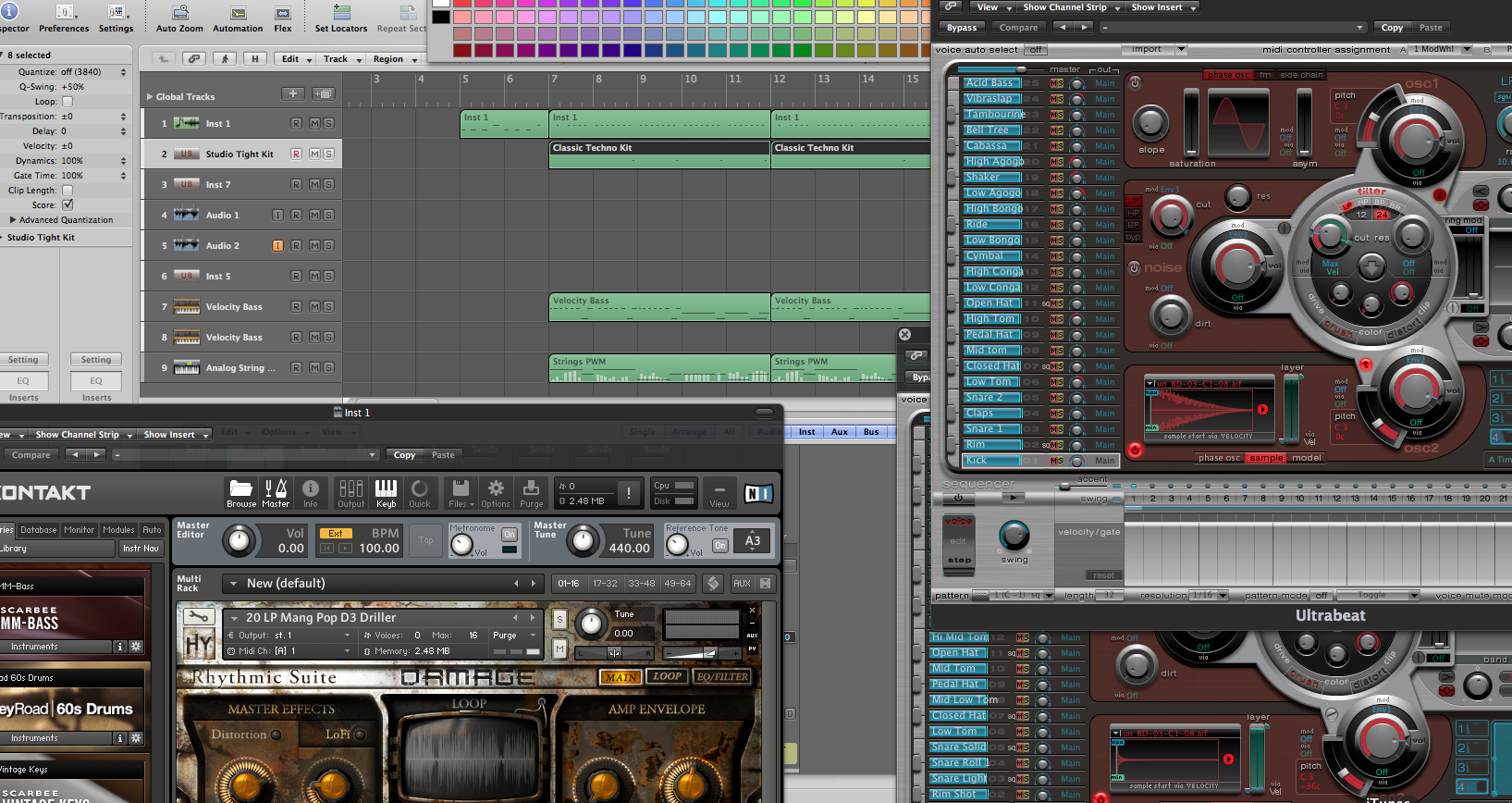Click the link chain icon in Arrange
The width and height of the screenshot is (1512, 803).
point(193,58)
